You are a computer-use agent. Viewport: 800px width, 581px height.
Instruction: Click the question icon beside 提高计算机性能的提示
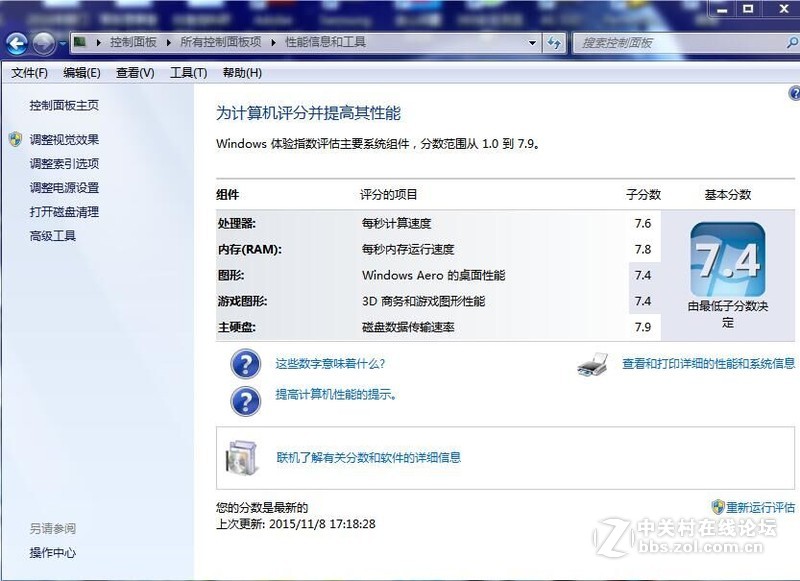click(x=245, y=401)
